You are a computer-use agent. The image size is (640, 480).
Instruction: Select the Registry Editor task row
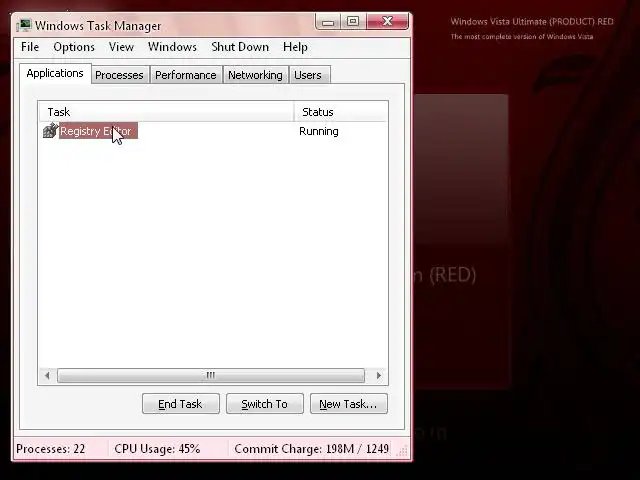[x=213, y=131]
